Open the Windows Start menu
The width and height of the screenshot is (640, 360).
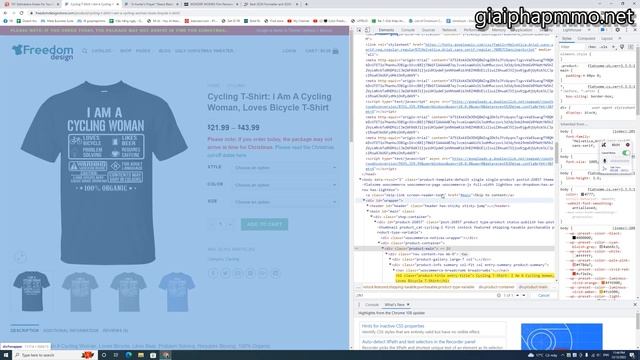[x=6, y=355]
